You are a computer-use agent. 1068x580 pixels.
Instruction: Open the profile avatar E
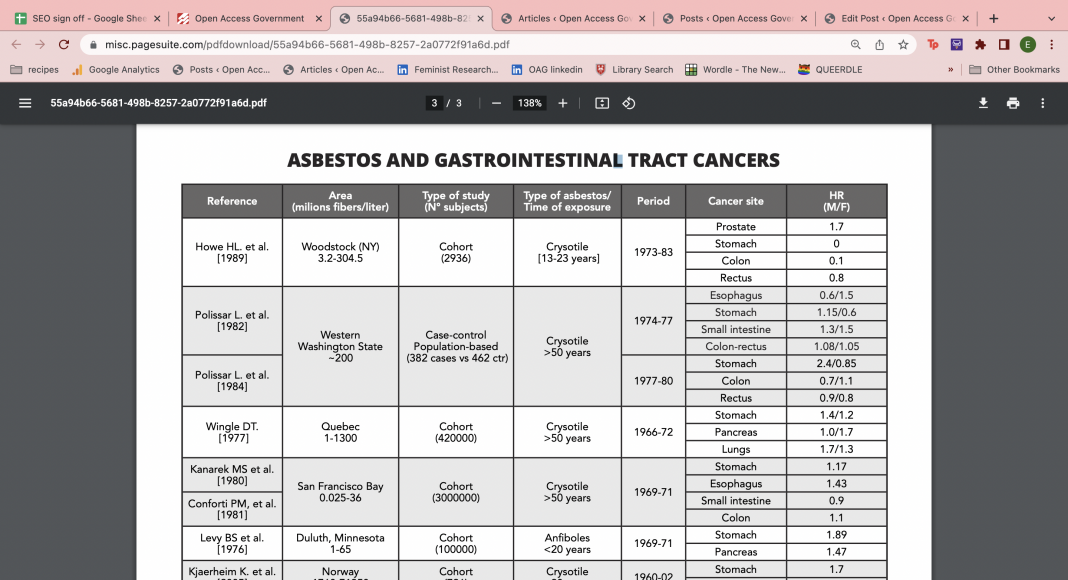(1028, 44)
